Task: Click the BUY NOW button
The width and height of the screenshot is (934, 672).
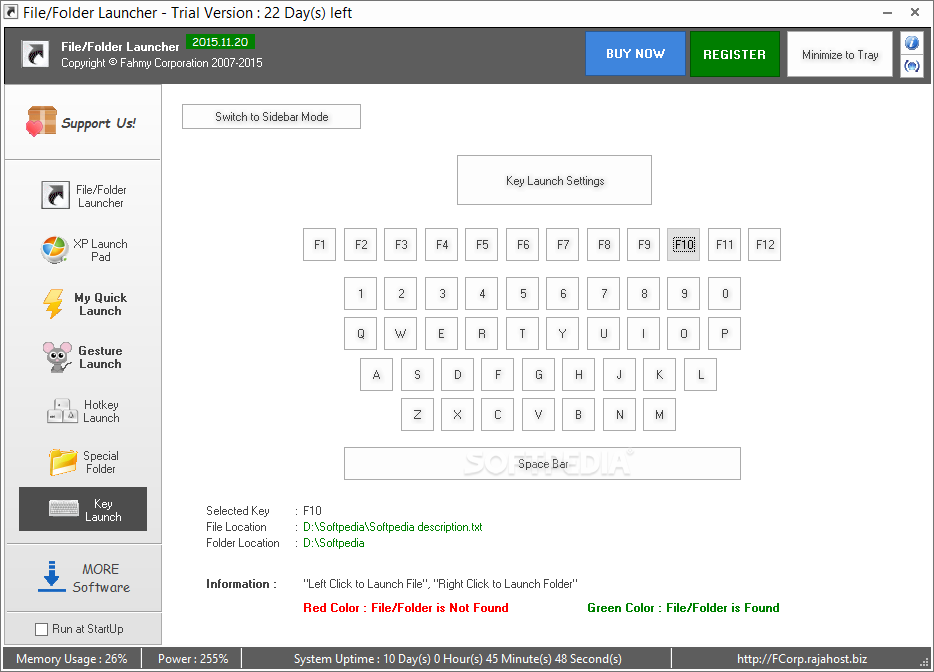Action: pos(635,54)
